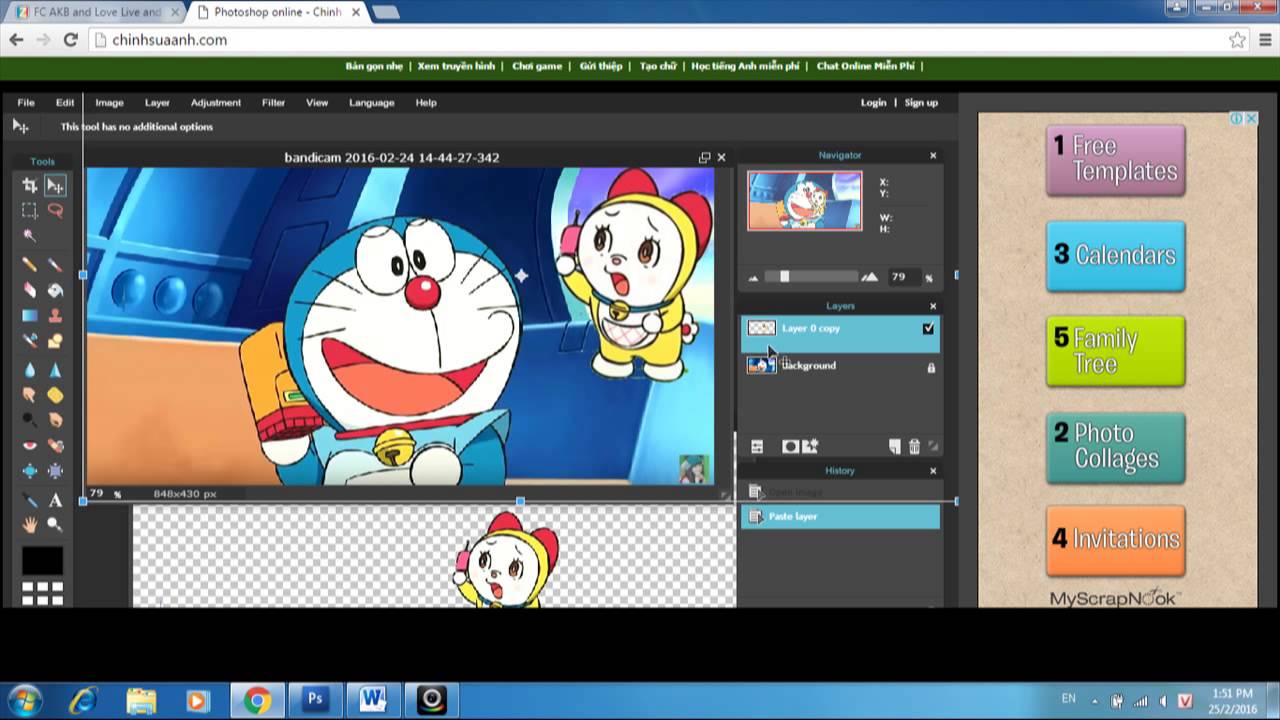The image size is (1280, 720).
Task: Open the View menu
Action: pos(317,102)
